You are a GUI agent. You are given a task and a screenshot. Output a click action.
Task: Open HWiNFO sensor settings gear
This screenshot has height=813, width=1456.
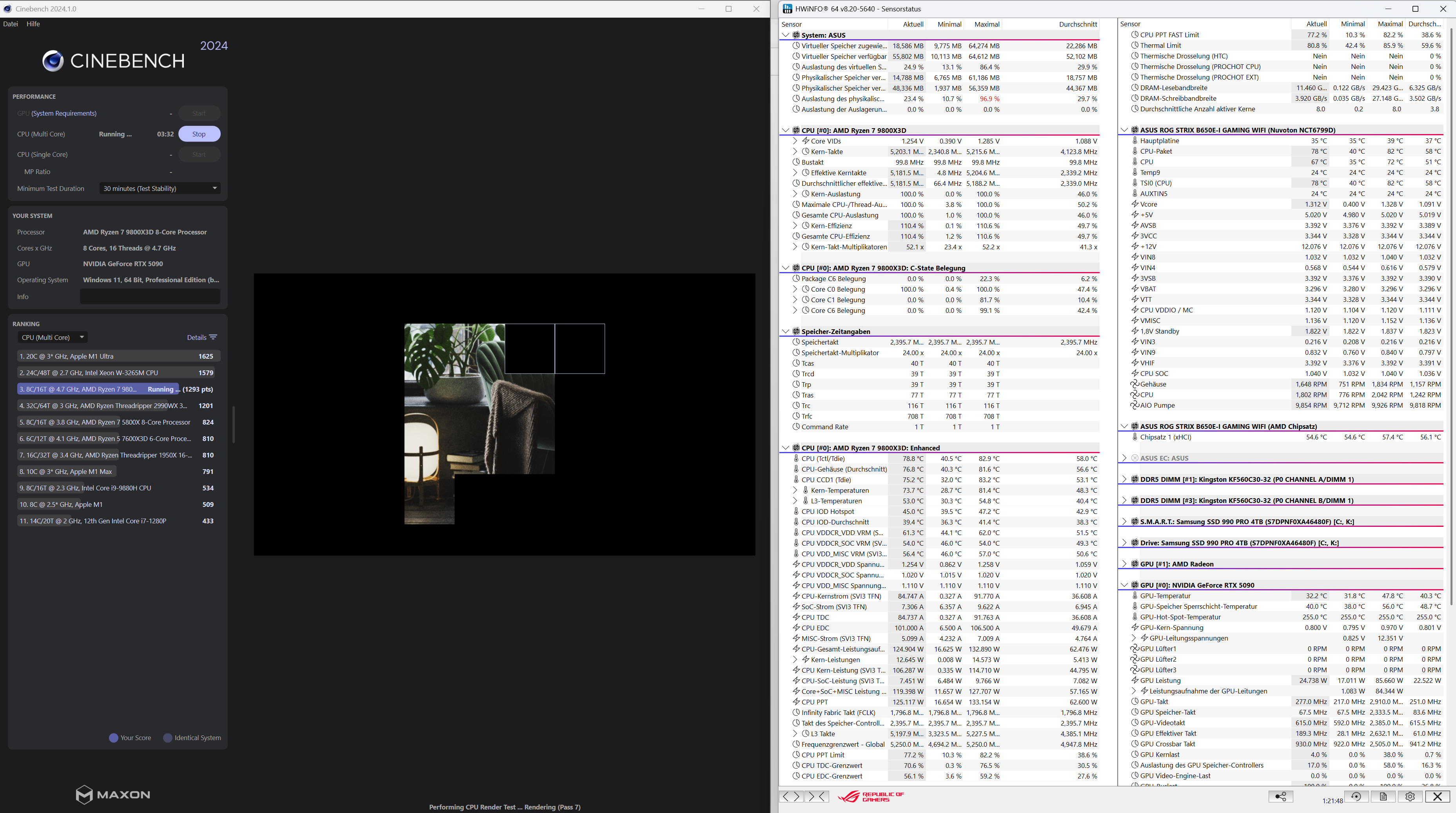tap(1410, 796)
